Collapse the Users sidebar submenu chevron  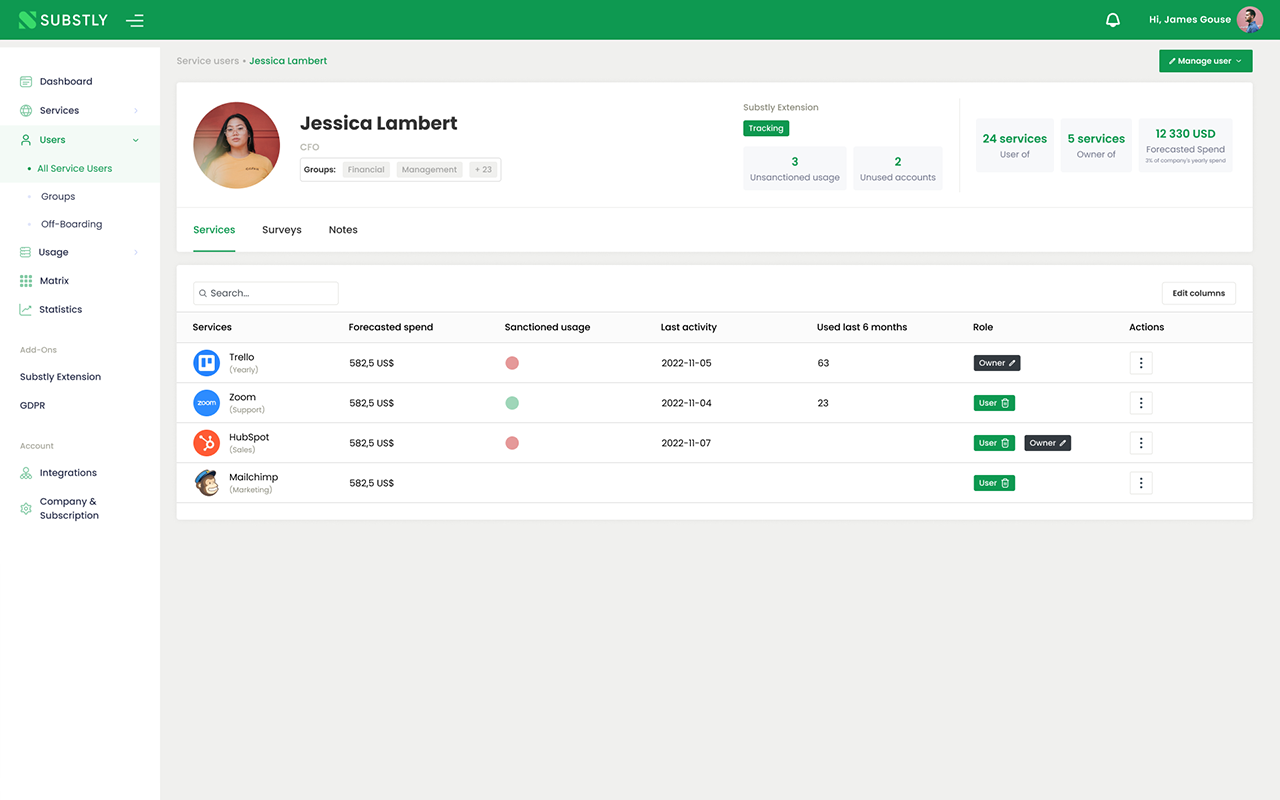(136, 140)
